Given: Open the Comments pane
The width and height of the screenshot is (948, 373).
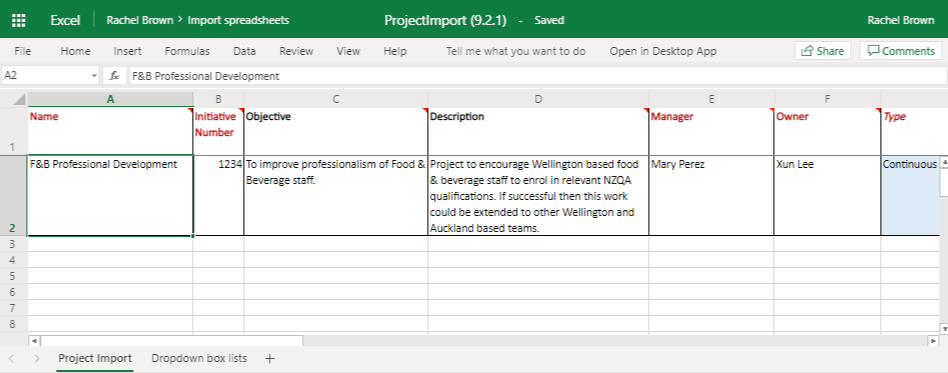Looking at the screenshot, I should (901, 51).
